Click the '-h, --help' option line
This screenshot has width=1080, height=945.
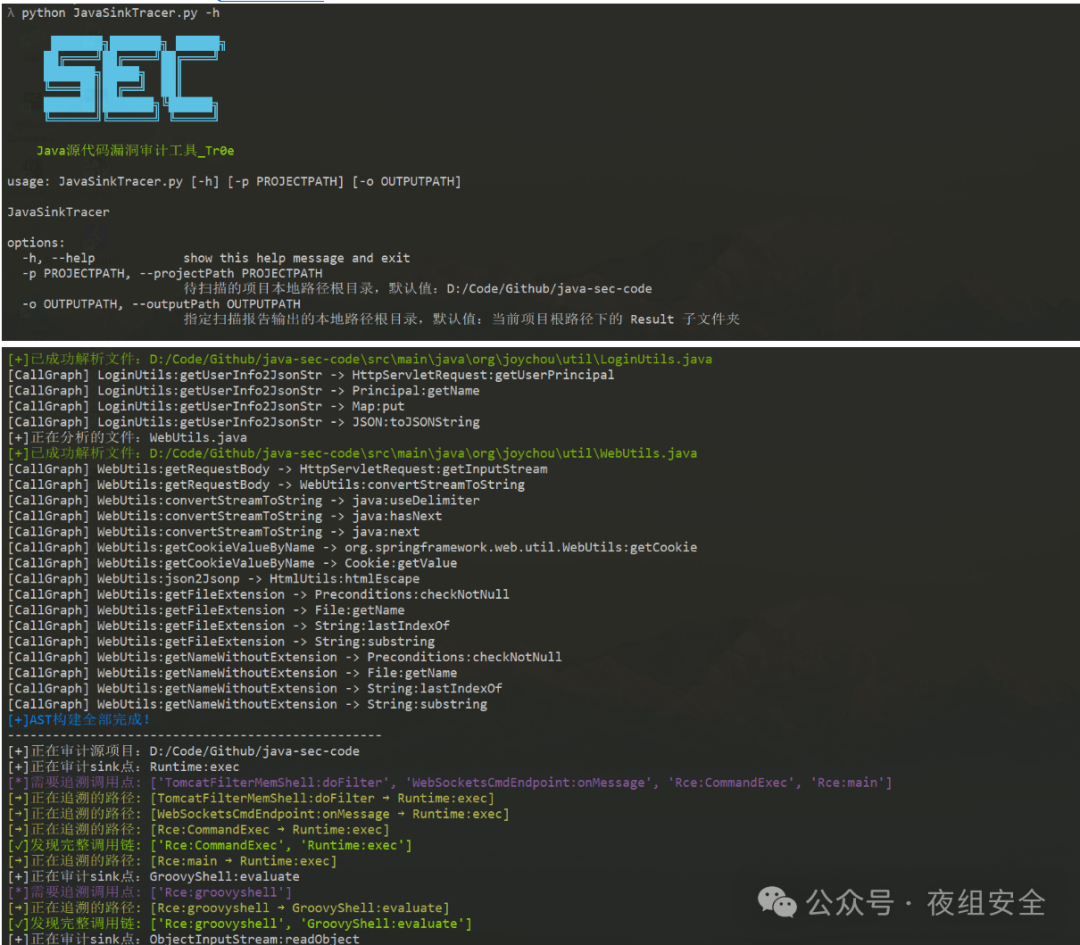pos(216,258)
